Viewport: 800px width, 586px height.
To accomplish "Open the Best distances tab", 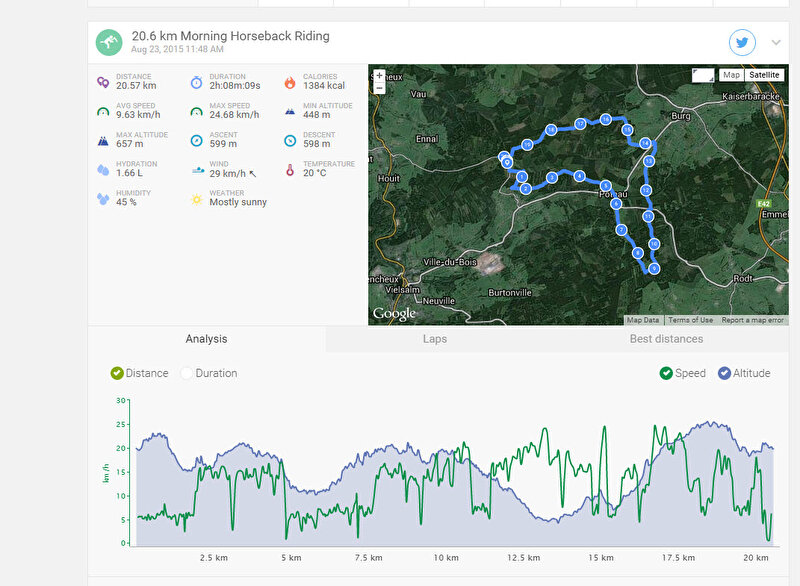I will 666,339.
